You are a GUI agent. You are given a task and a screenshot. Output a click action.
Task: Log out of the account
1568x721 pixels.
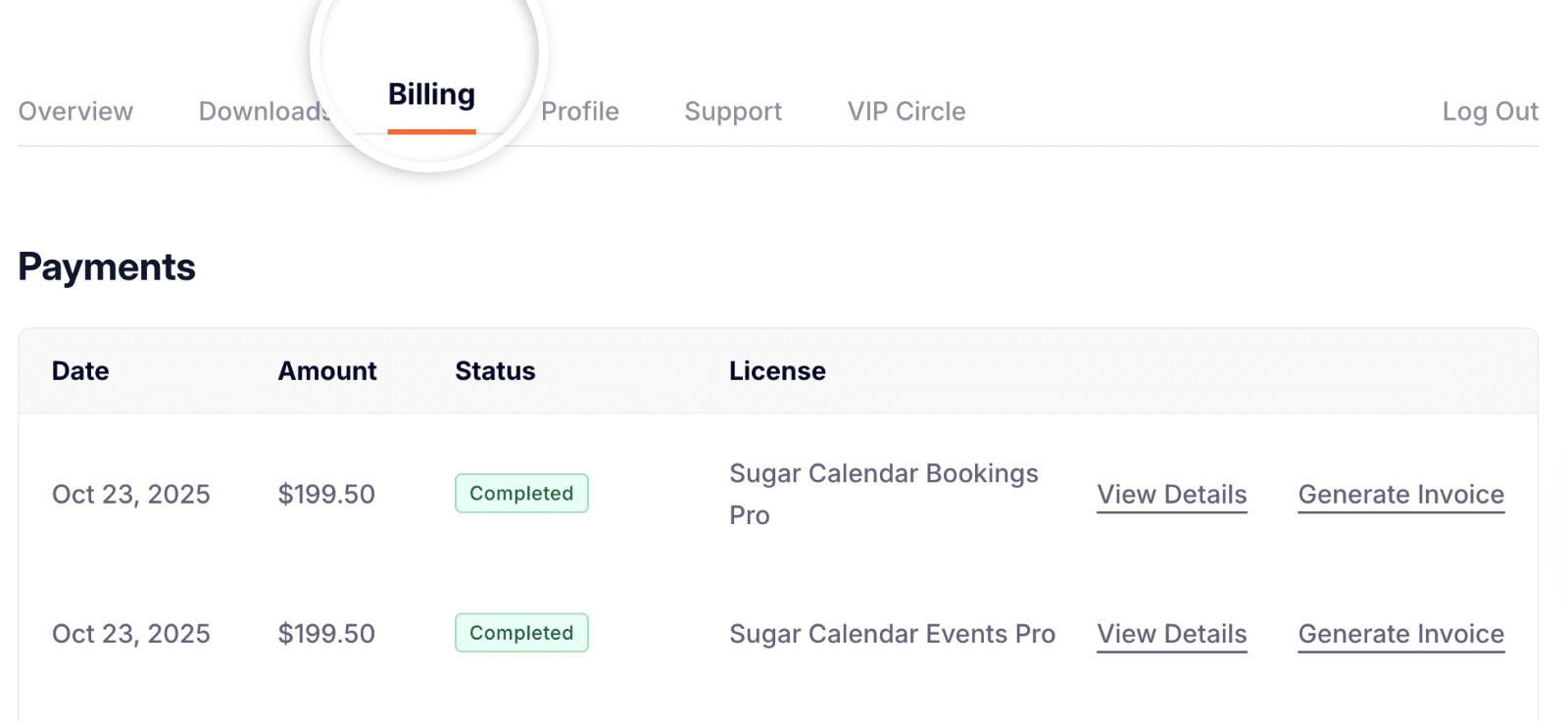[x=1491, y=111]
